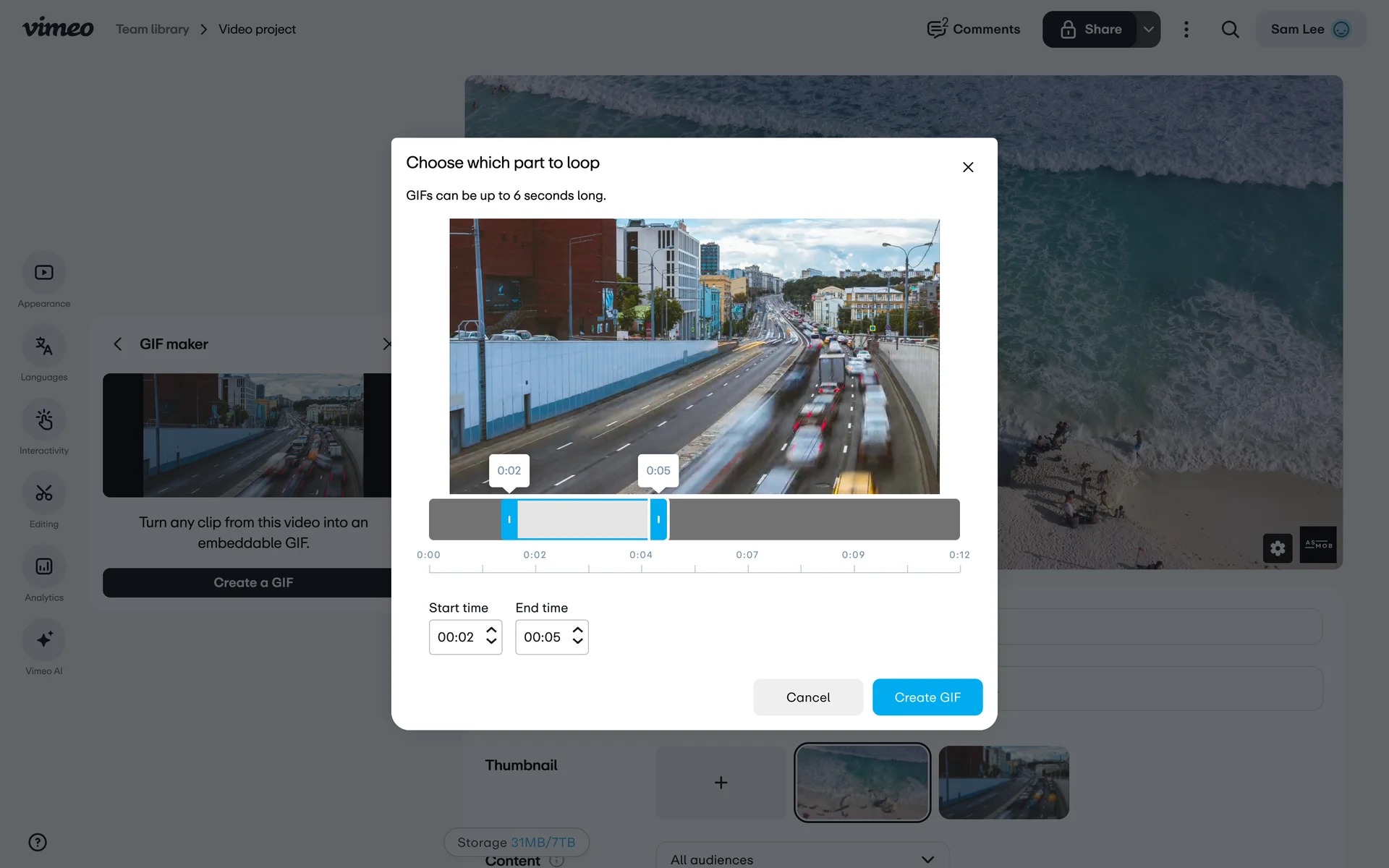This screenshot has width=1389, height=868.
Task: Go to Team library breadcrumb
Action: pyautogui.click(x=152, y=29)
